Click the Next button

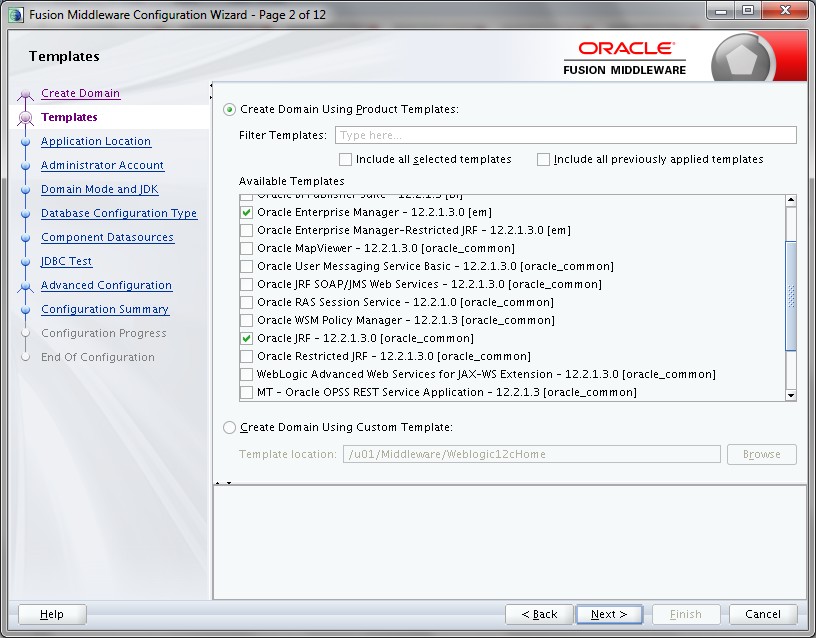[609, 614]
